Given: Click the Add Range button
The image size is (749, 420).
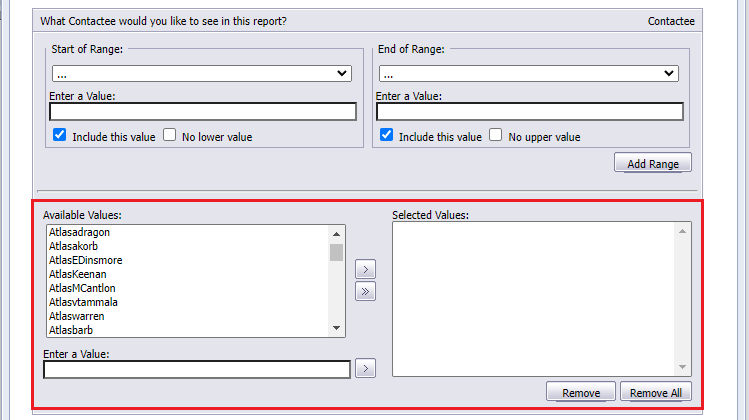Looking at the screenshot, I should [x=653, y=163].
